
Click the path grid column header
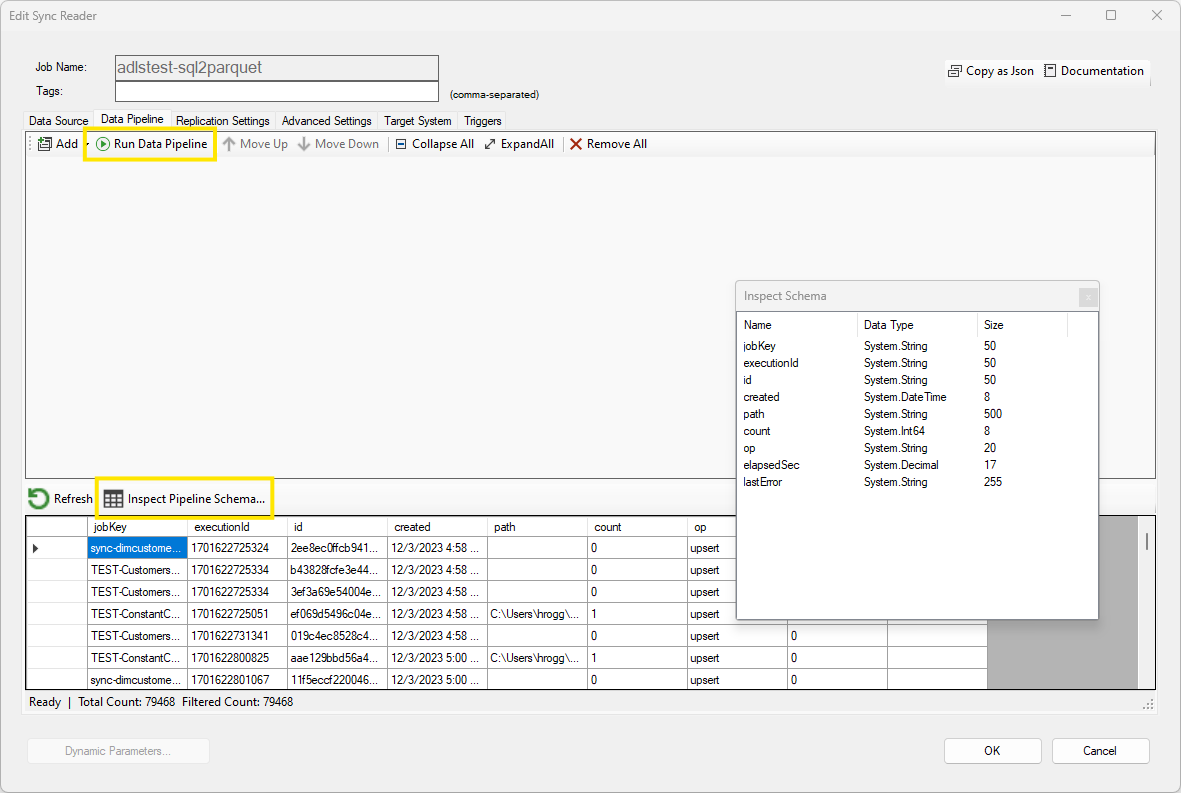[x=538, y=527]
